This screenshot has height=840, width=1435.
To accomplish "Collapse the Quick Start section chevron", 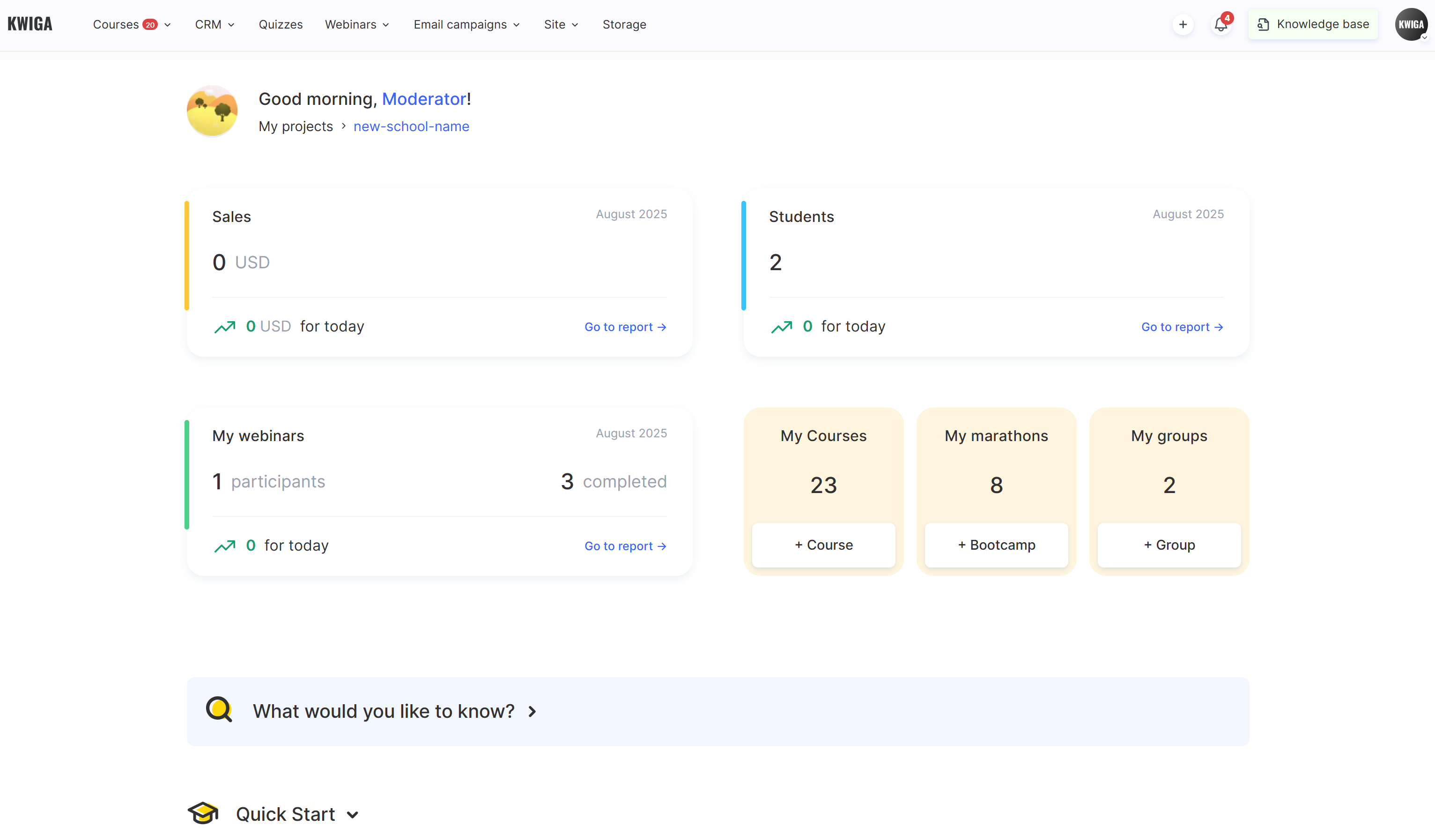I will tap(353, 814).
